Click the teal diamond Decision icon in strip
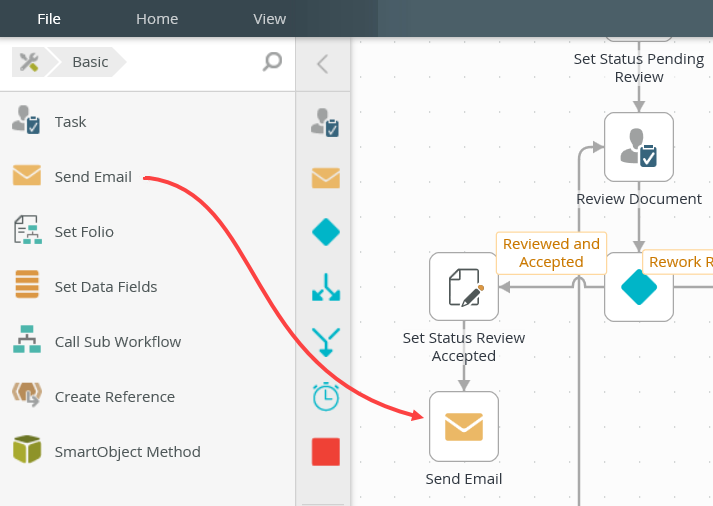The width and height of the screenshot is (713, 506). point(326,233)
